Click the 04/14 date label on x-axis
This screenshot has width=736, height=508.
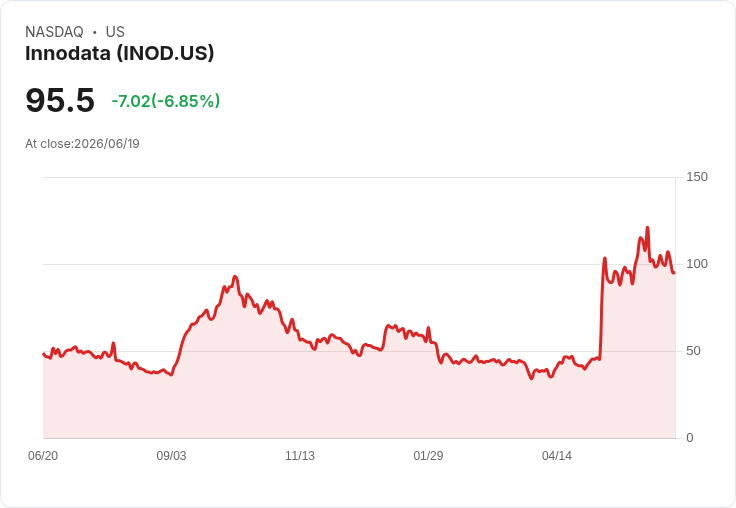557,455
